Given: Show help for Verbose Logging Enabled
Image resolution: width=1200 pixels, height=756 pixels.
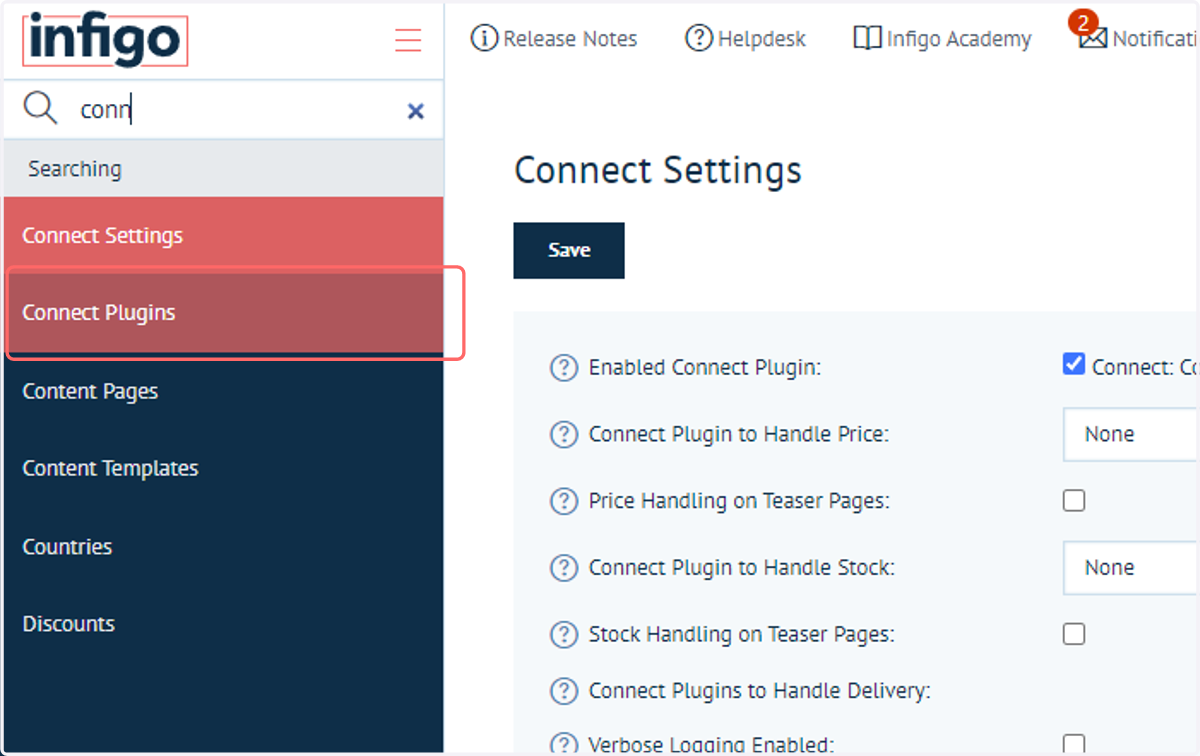Looking at the screenshot, I should click(564, 744).
